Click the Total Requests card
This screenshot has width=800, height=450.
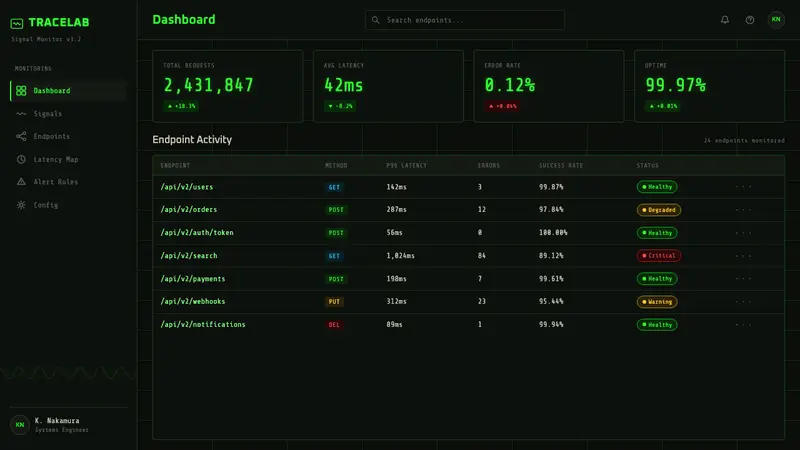coord(228,86)
